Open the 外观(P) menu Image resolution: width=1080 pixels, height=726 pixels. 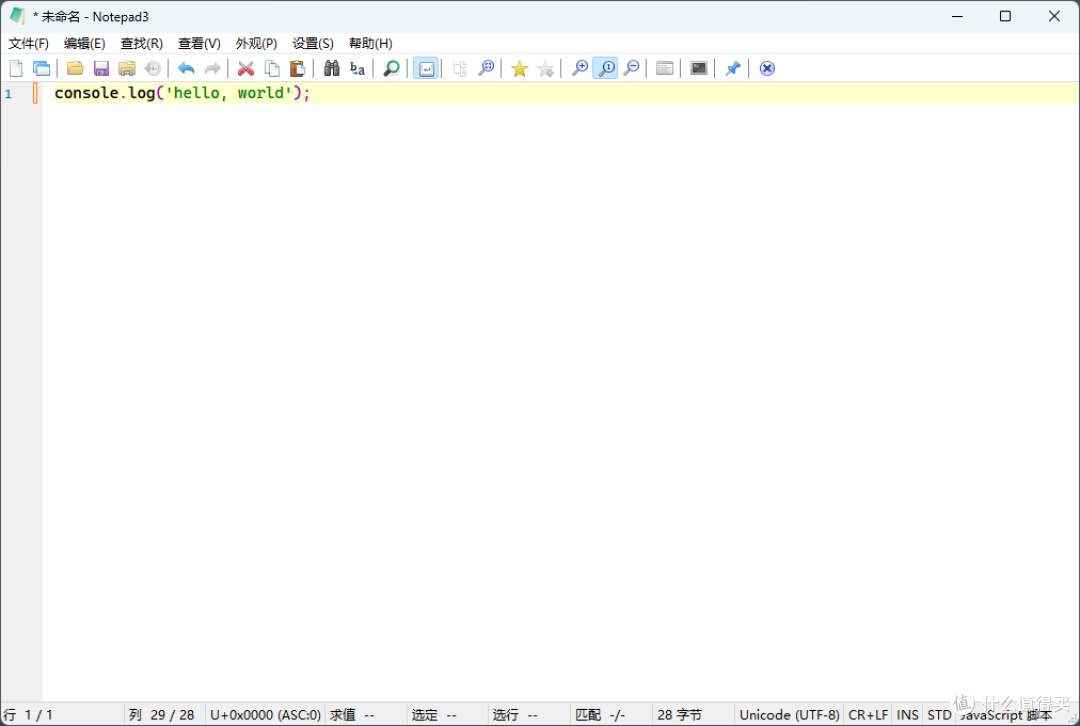pos(256,43)
